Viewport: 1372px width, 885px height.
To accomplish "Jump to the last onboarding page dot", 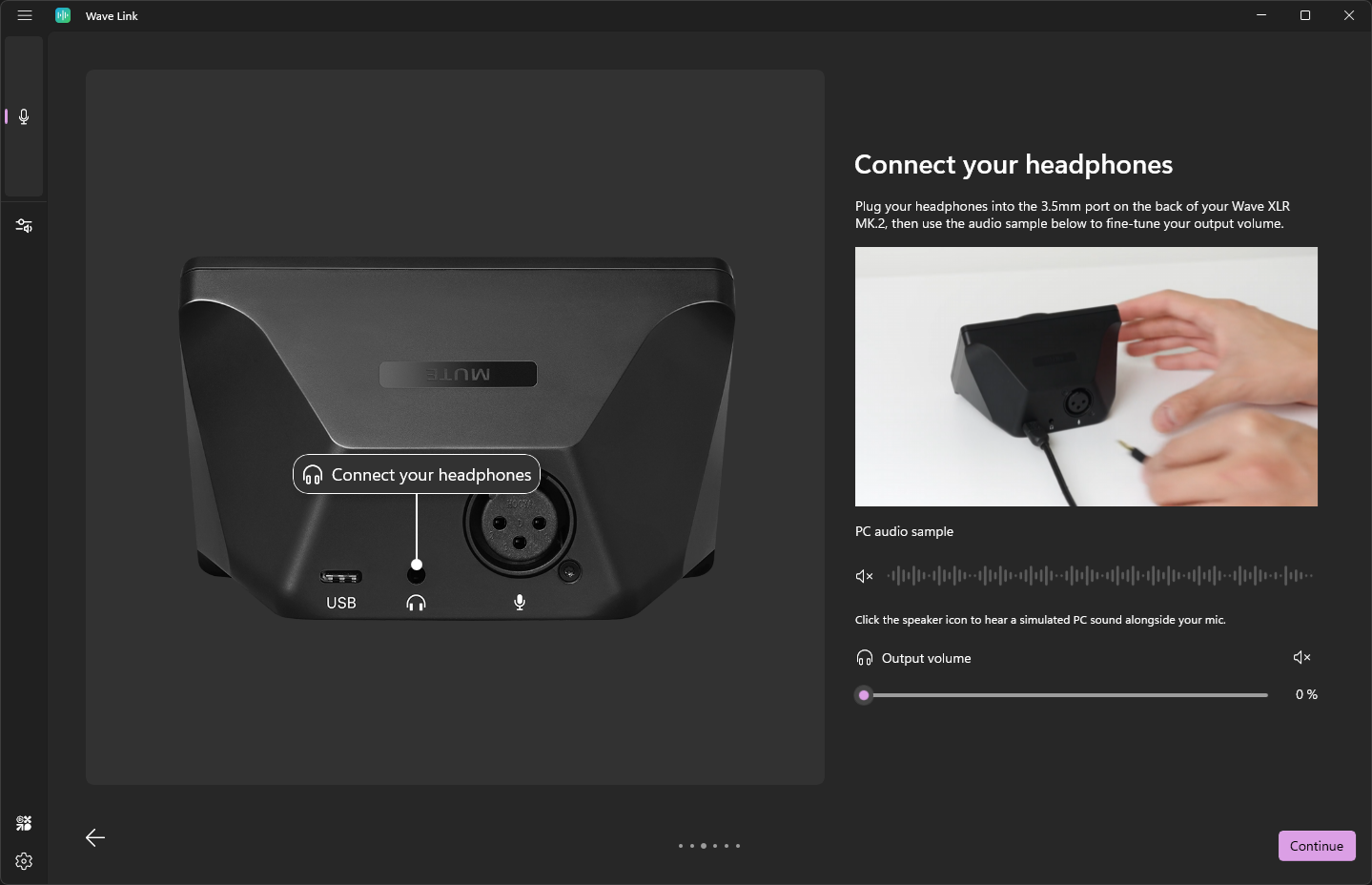I will pos(738,846).
